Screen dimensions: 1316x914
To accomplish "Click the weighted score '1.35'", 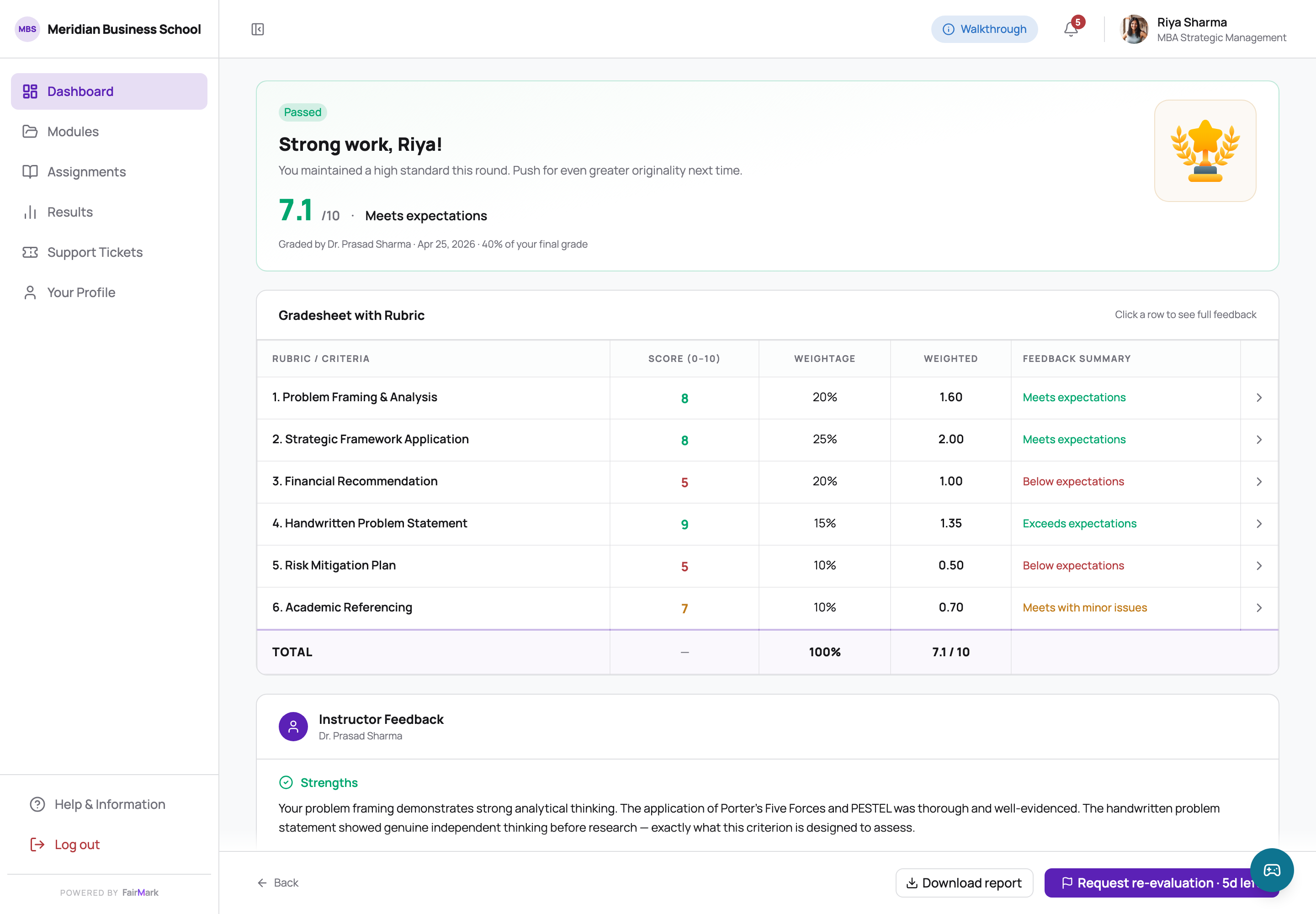I will 950,523.
